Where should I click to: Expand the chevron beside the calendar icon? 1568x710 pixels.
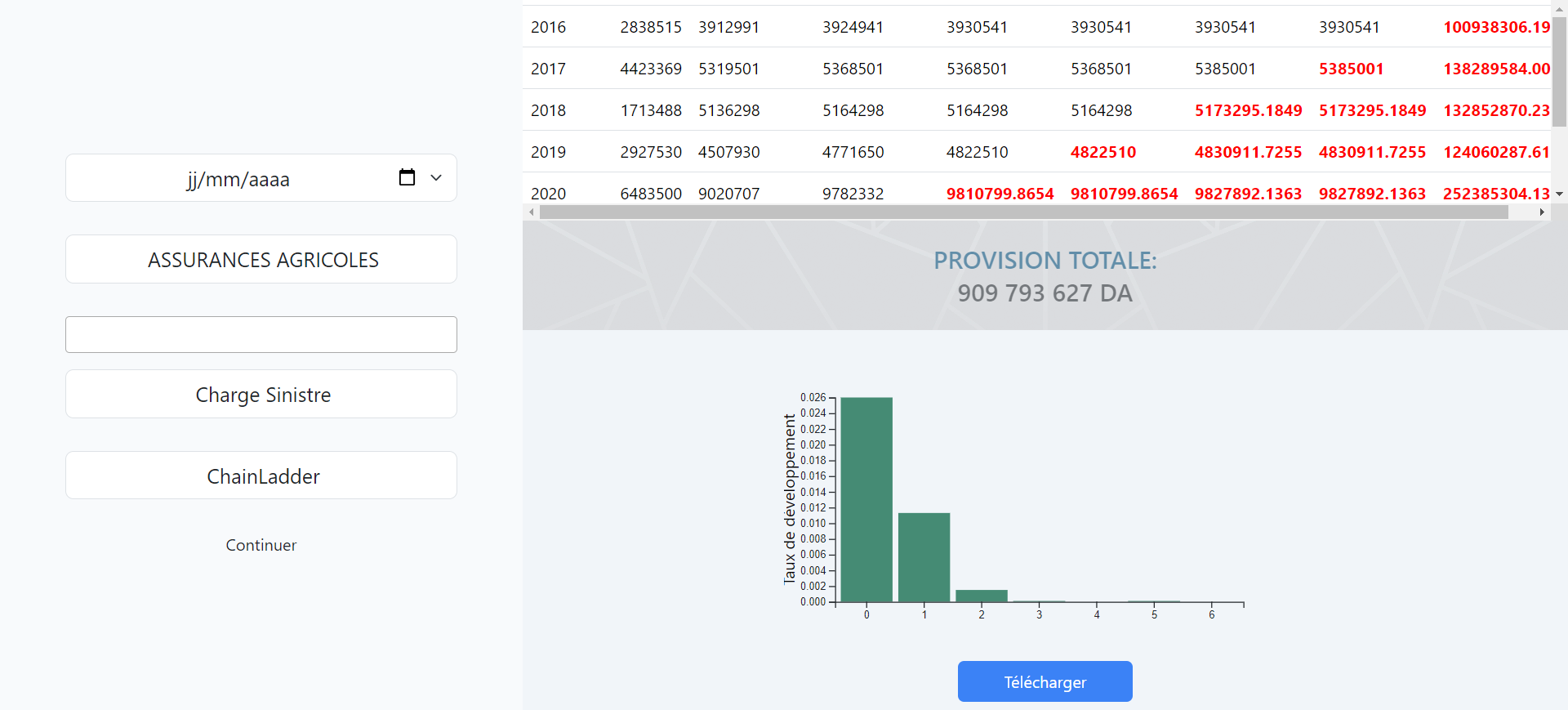436,177
